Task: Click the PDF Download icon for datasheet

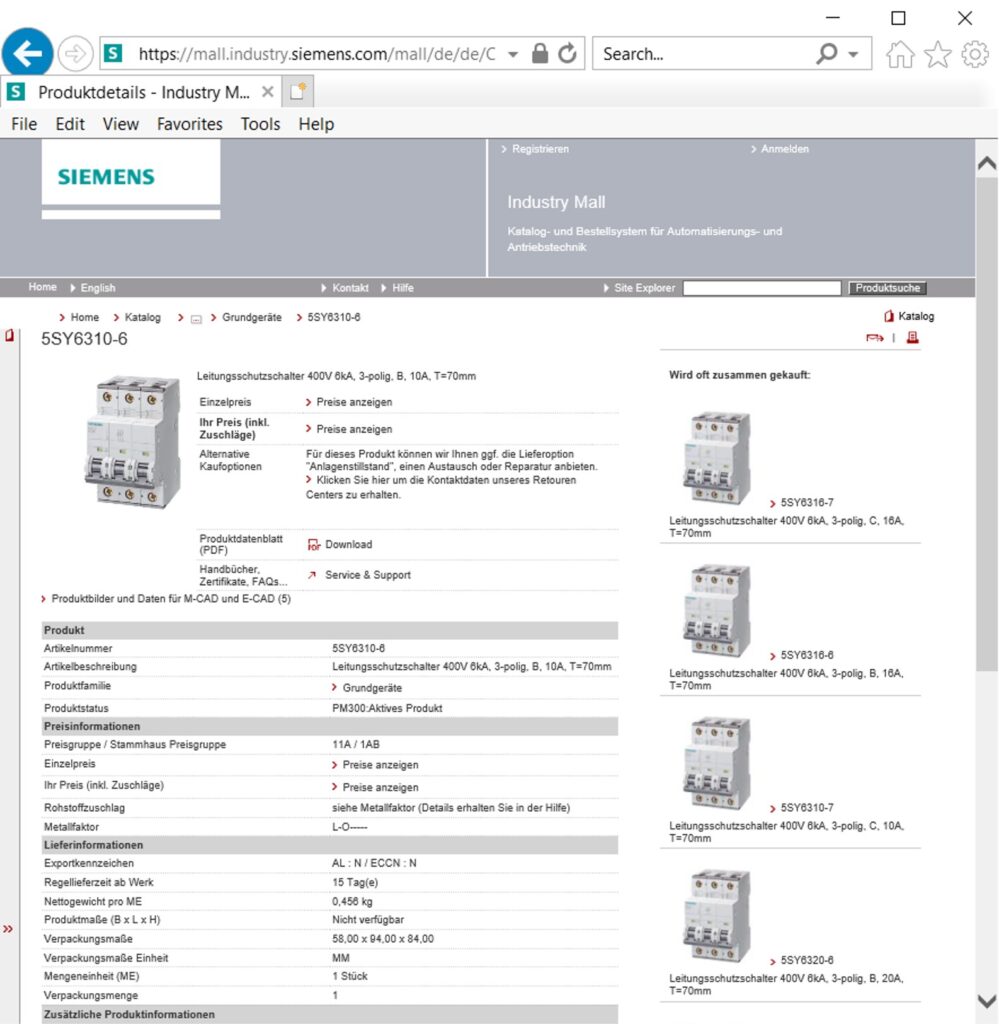Action: [x=313, y=545]
